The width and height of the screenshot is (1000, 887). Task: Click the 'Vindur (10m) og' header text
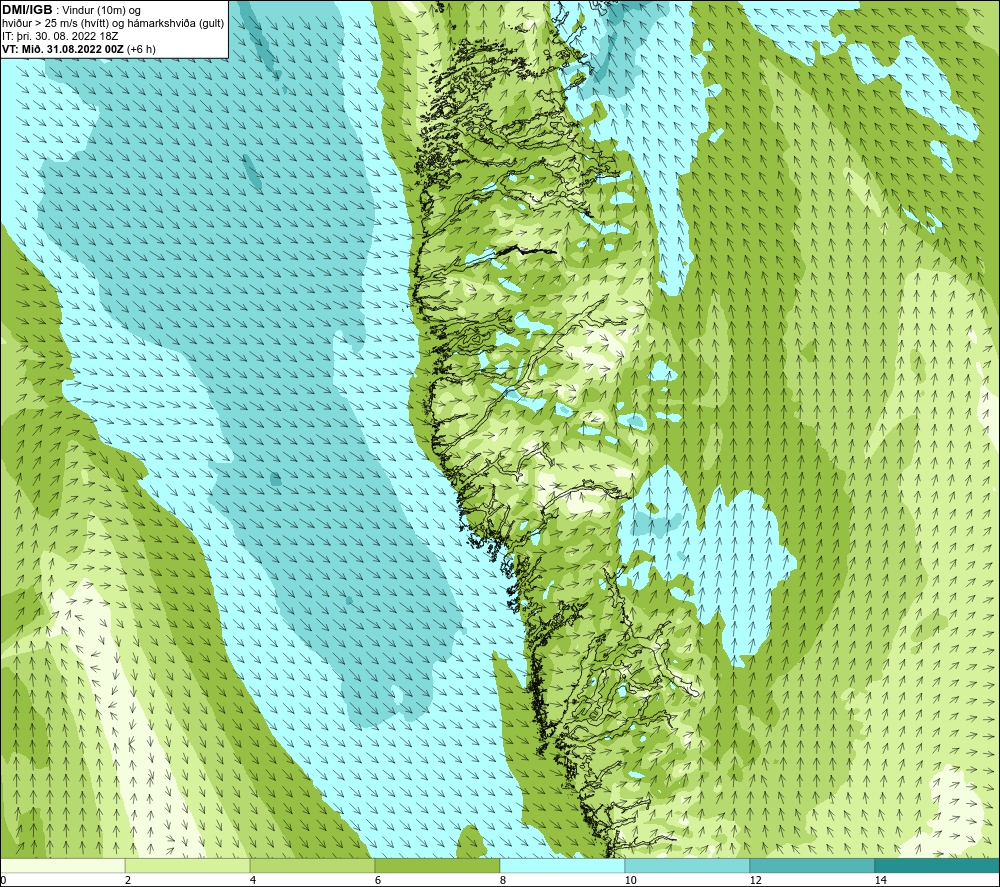click(x=101, y=11)
